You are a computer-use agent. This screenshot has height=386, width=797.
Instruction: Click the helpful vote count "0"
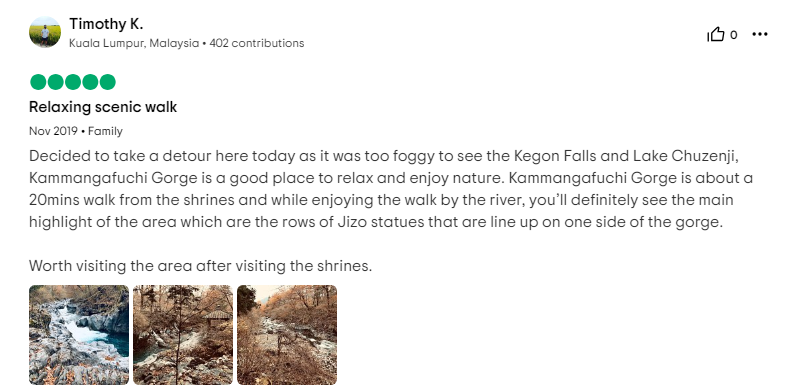[733, 35]
